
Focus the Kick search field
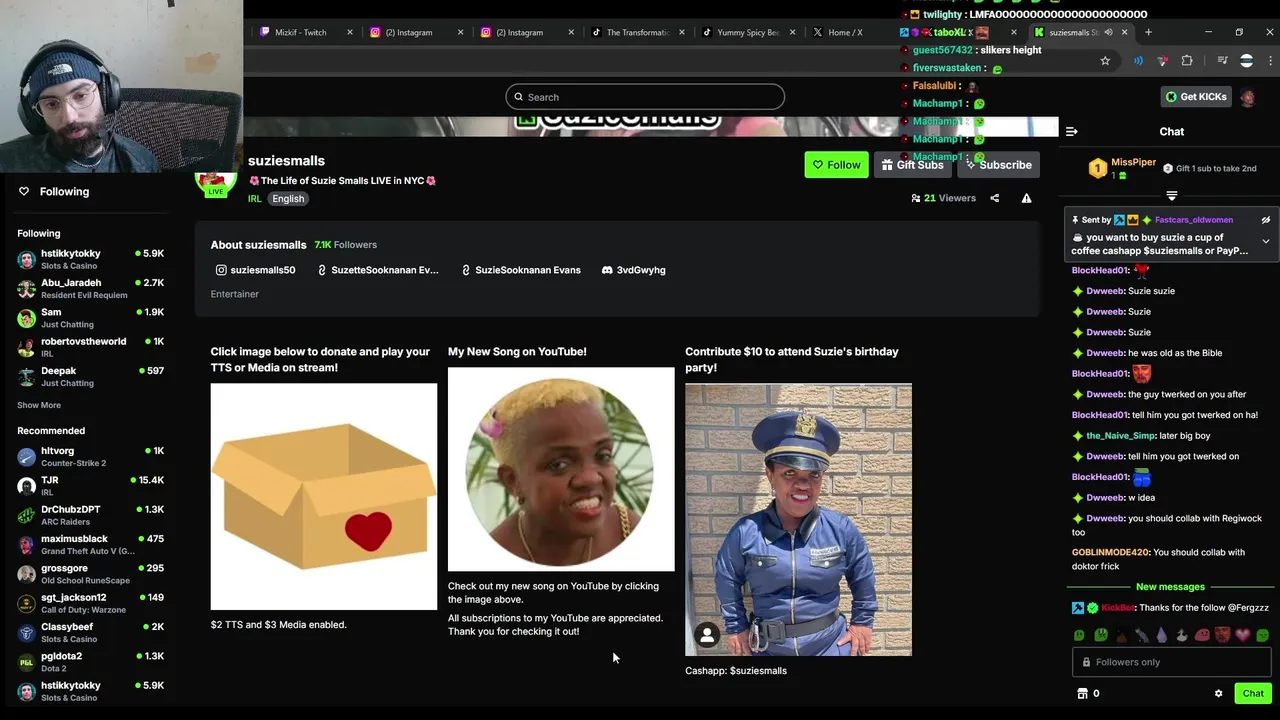645,97
